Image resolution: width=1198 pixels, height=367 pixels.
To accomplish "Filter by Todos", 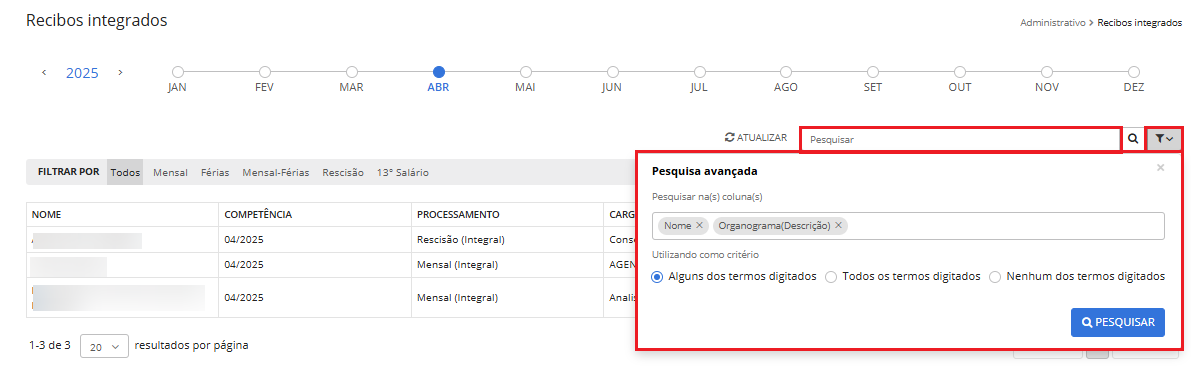I will (125, 173).
